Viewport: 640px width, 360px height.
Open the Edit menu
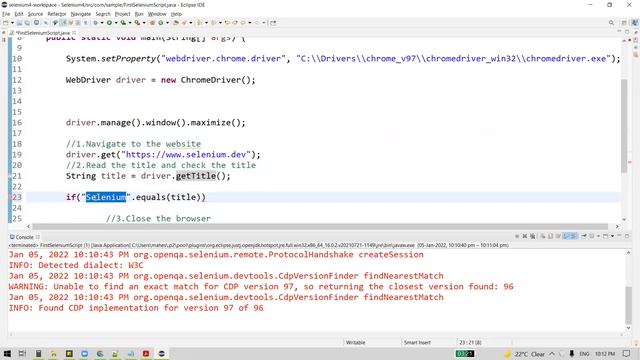click(x=19, y=14)
